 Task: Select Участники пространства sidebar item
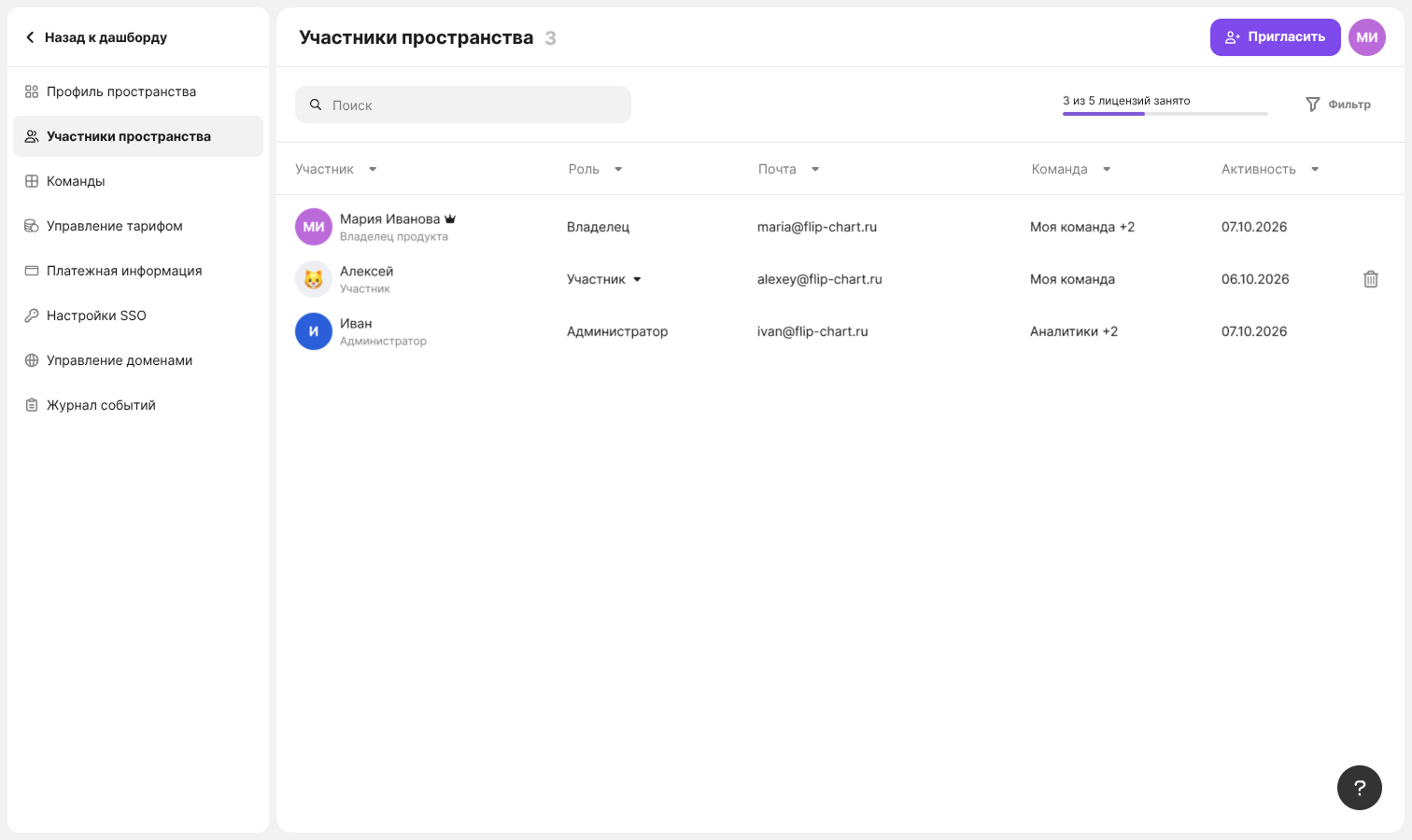pyautogui.click(x=138, y=136)
